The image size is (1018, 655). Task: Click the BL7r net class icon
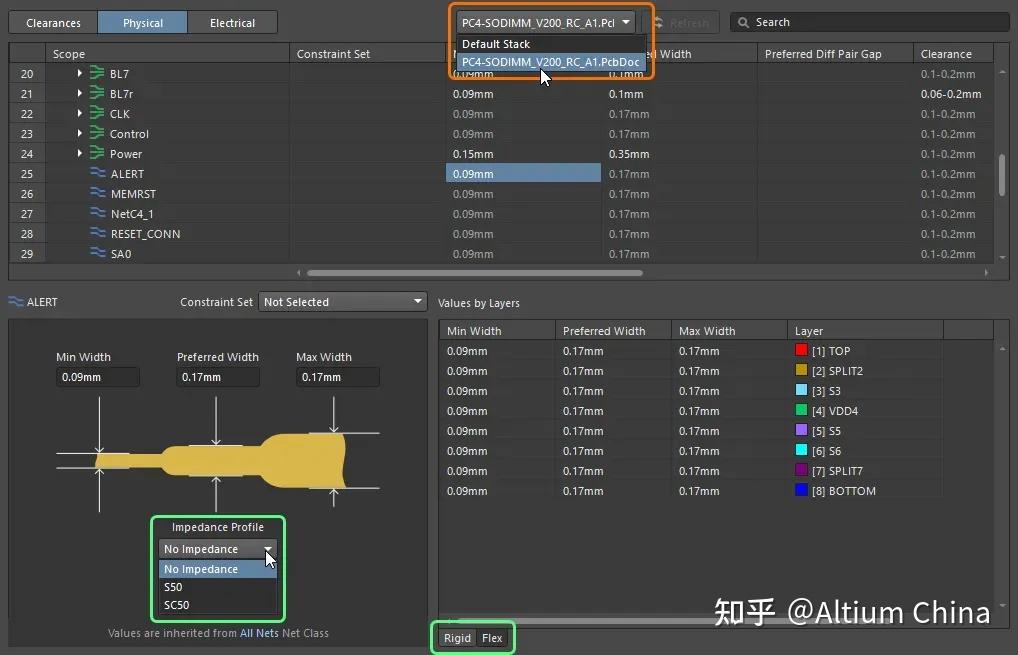pyautogui.click(x=97, y=93)
